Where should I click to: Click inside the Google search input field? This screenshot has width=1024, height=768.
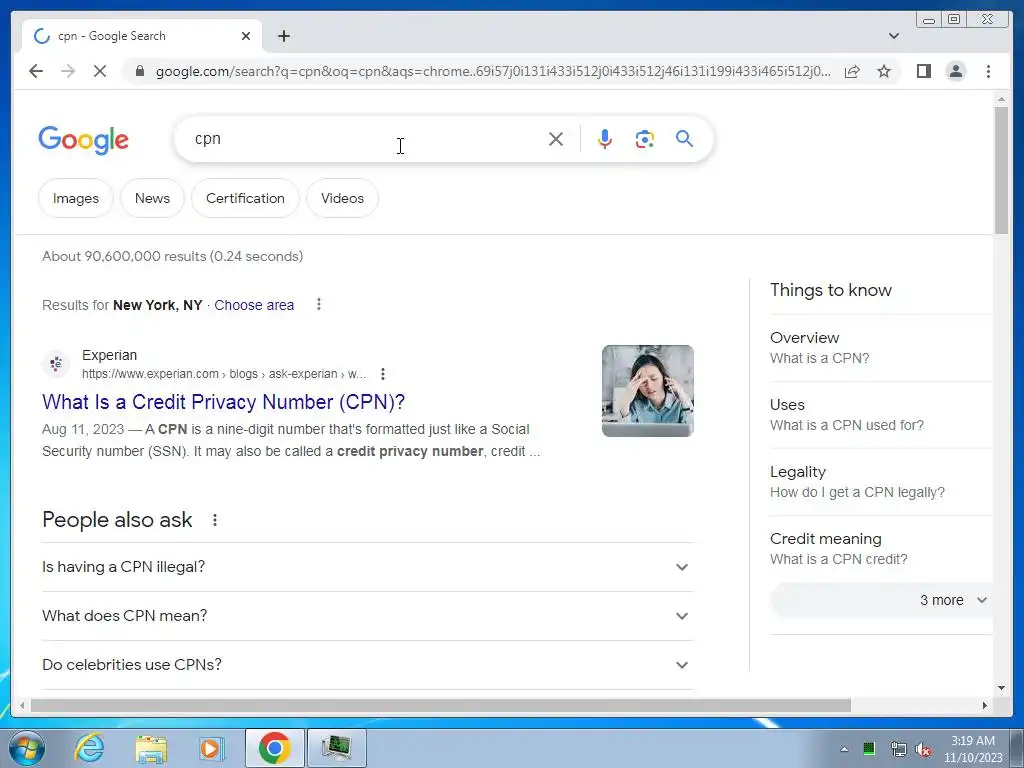[x=366, y=138]
